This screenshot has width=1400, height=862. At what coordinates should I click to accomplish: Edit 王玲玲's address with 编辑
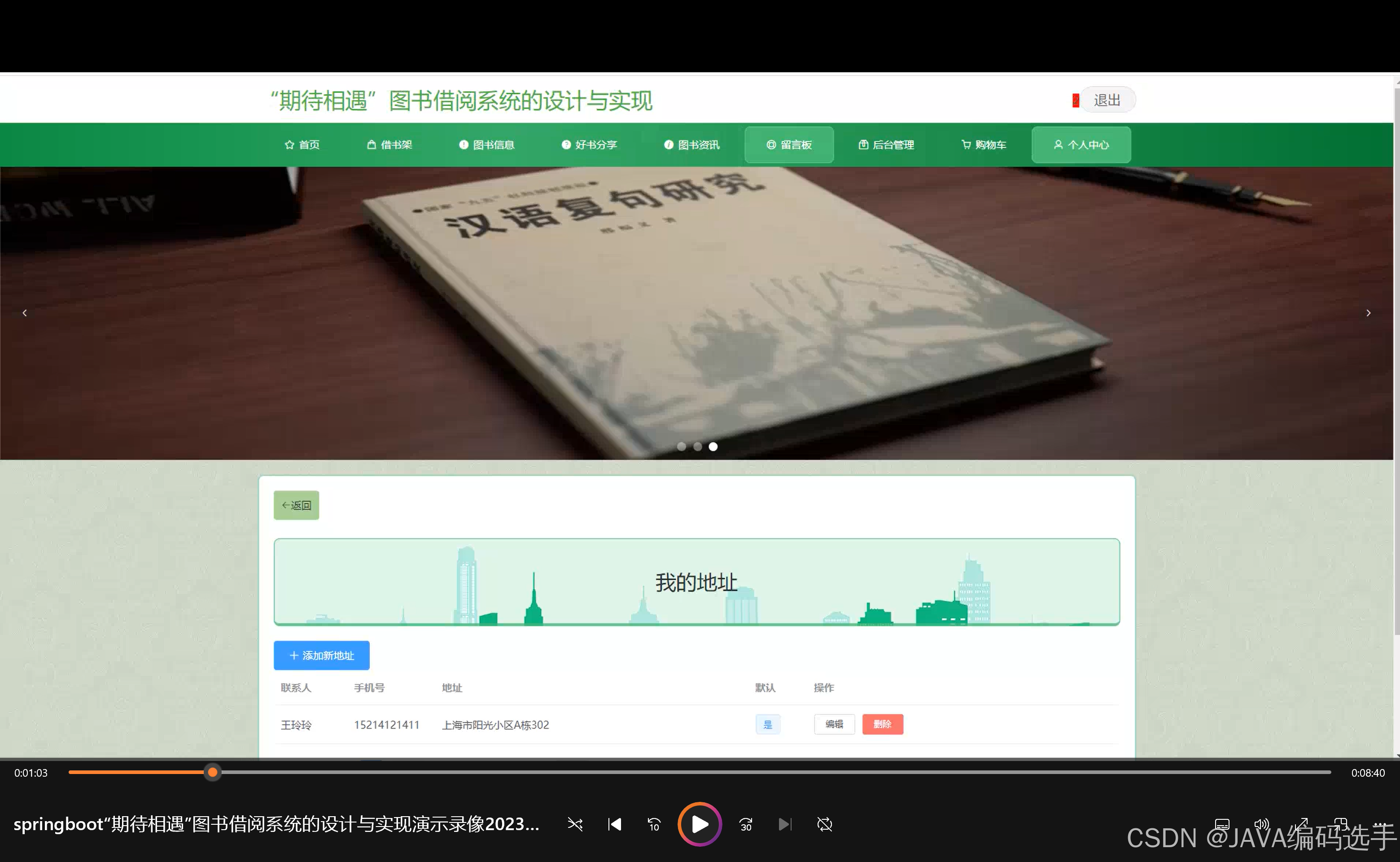(834, 724)
